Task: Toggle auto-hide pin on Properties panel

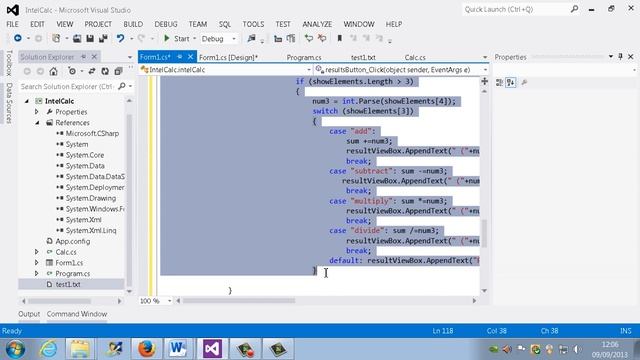Action: (620, 57)
